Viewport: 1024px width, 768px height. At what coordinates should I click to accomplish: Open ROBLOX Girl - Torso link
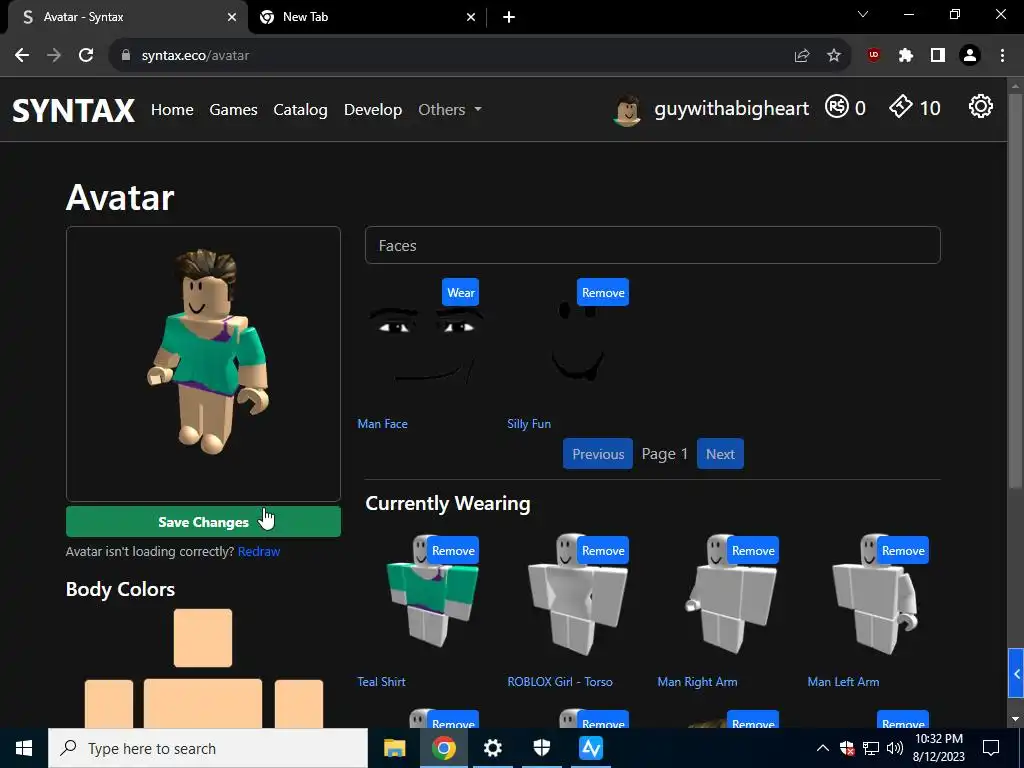click(560, 682)
